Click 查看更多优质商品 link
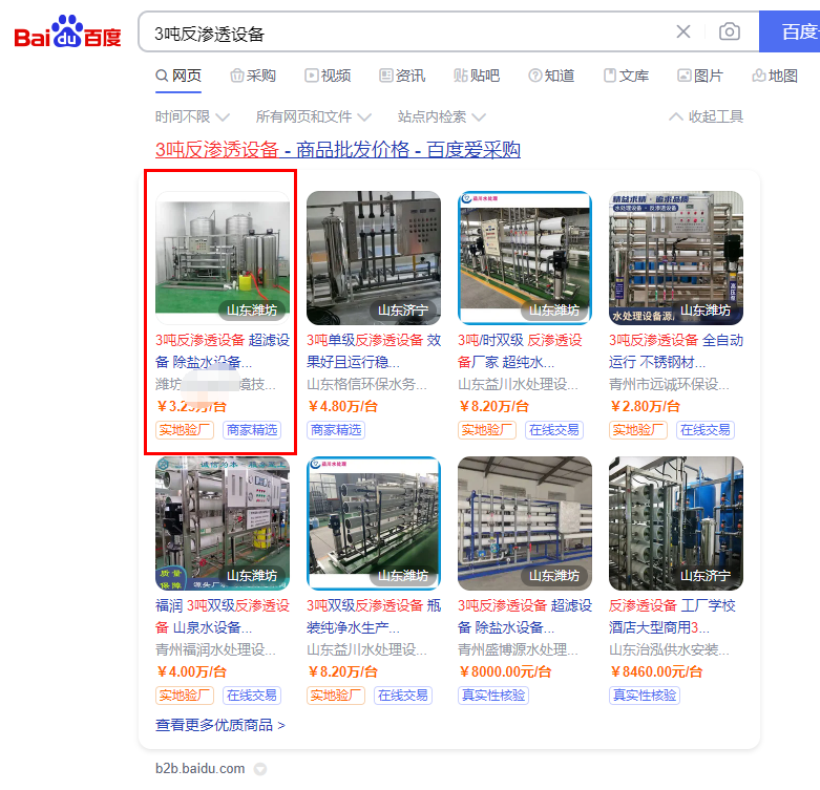The width and height of the screenshot is (820, 790). [220, 725]
